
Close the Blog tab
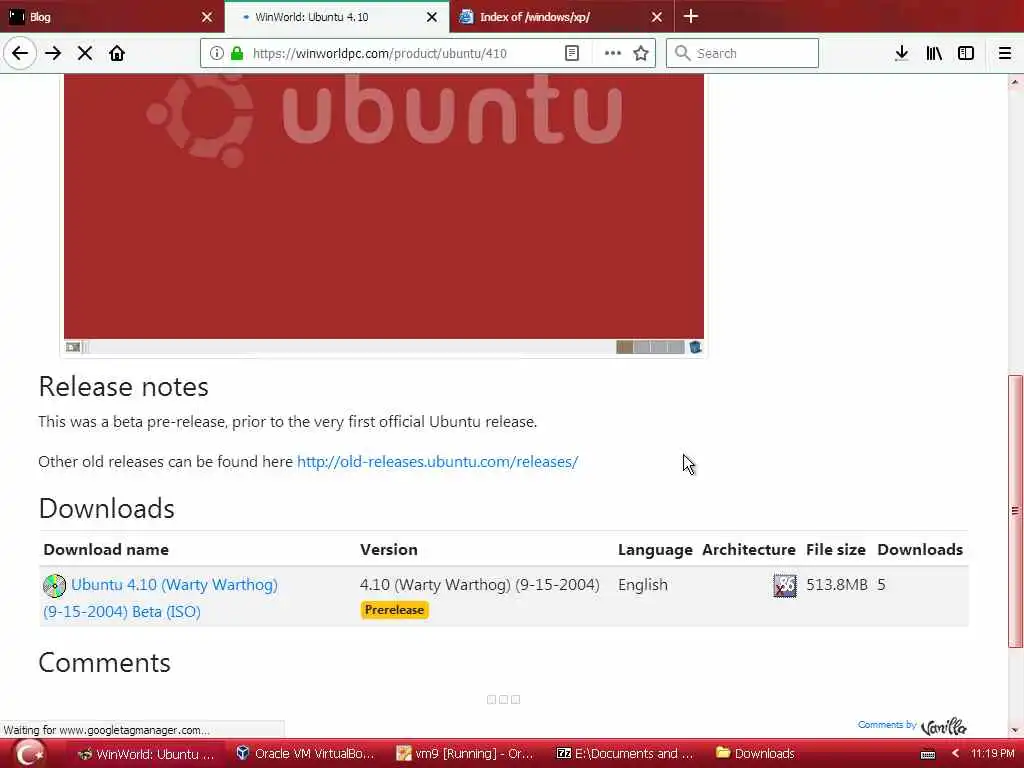coord(207,17)
